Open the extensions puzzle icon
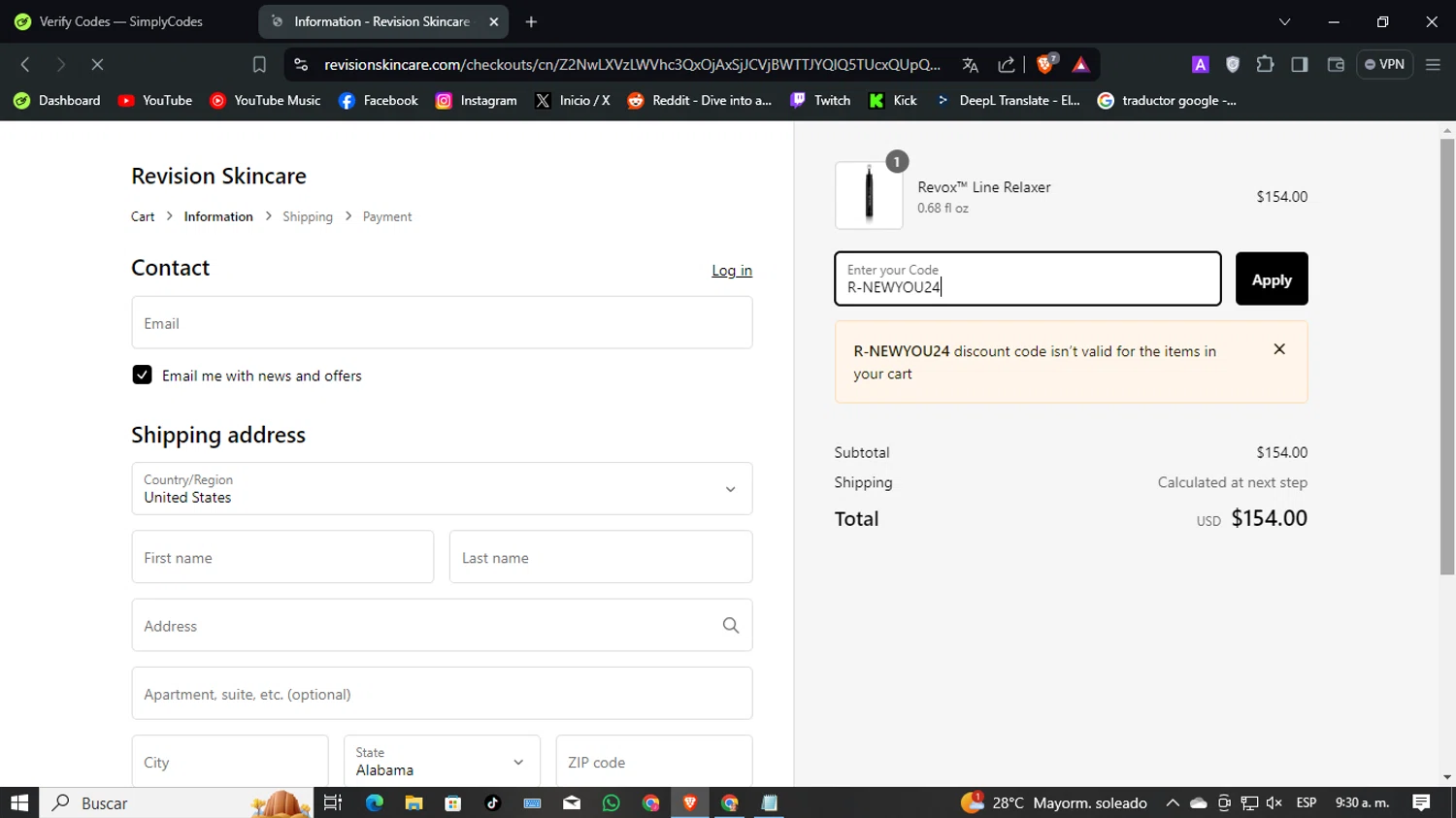This screenshot has height=818, width=1456. [1265, 65]
